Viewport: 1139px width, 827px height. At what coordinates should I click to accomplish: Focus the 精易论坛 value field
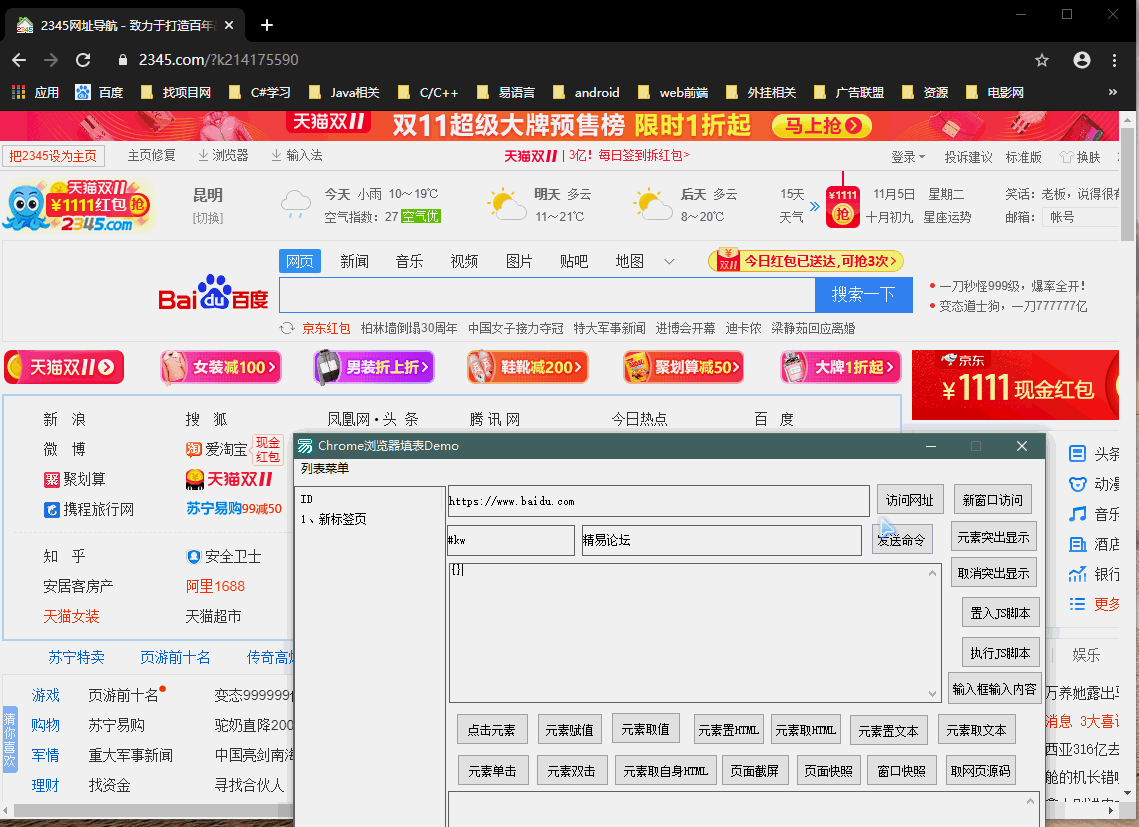(721, 540)
